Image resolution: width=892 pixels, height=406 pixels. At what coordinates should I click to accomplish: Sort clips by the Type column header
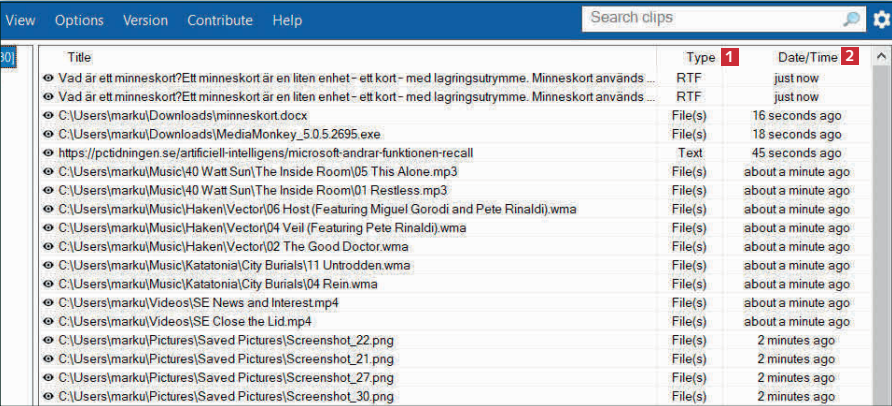tap(700, 57)
